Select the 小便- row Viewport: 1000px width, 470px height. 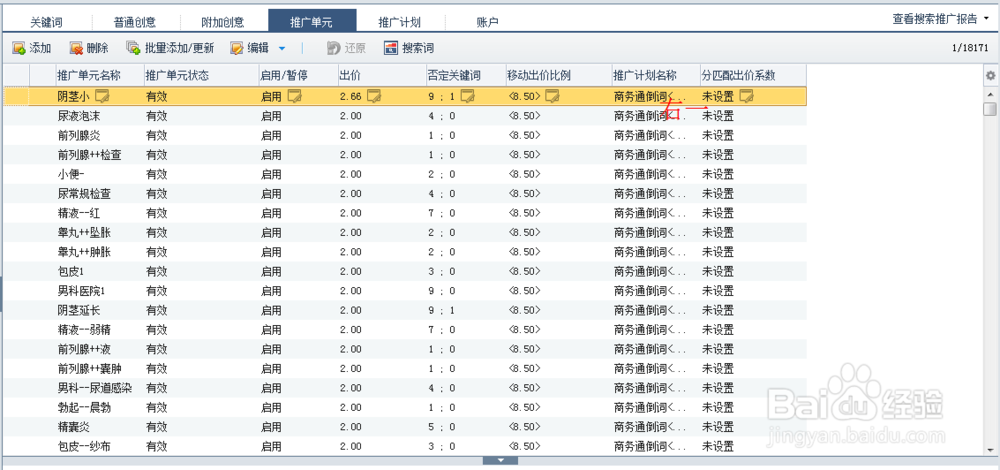405,174
